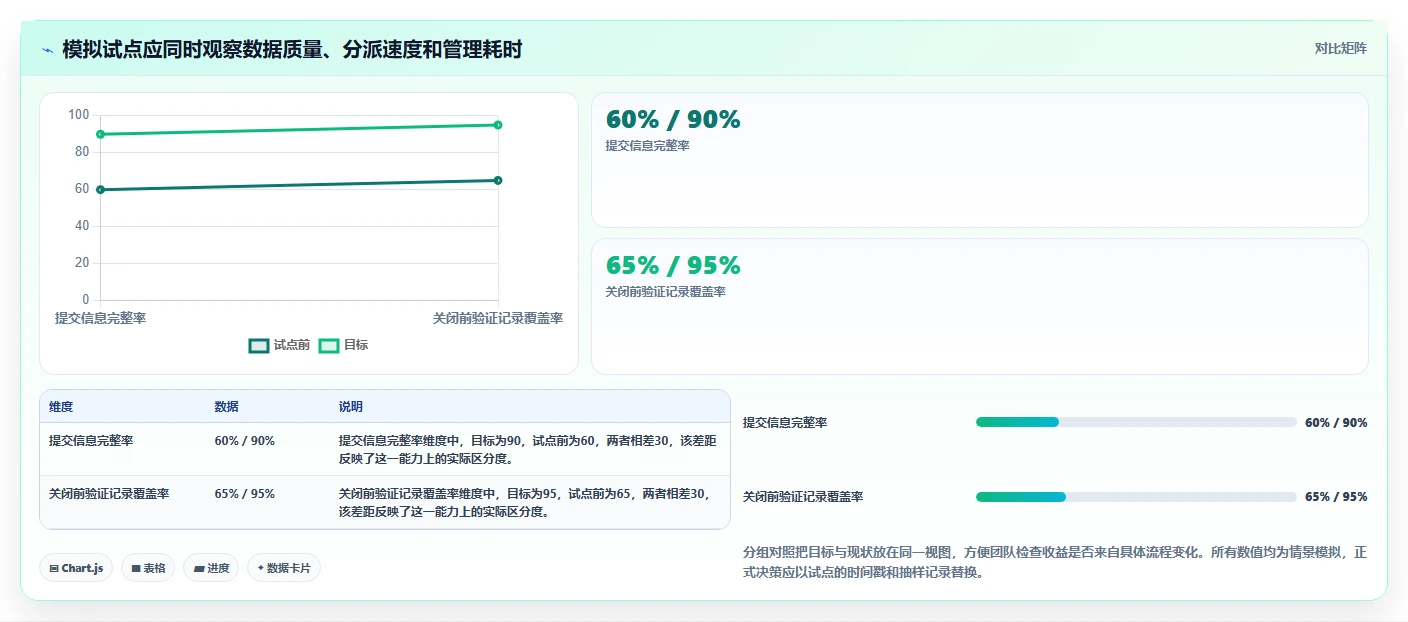
Task: Click table data cell 60% / 90%
Action: [x=244, y=440]
